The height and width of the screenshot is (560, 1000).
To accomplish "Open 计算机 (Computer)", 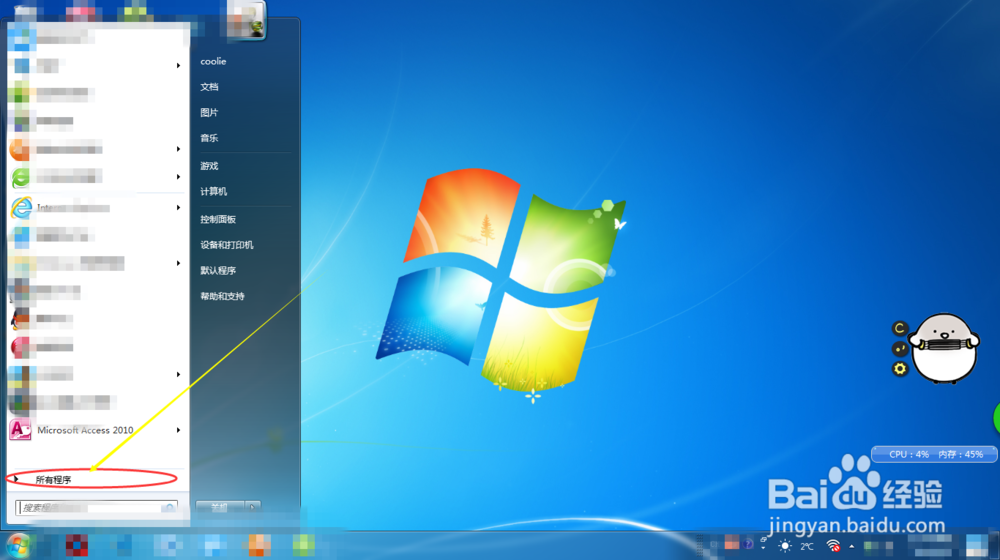I will click(214, 191).
